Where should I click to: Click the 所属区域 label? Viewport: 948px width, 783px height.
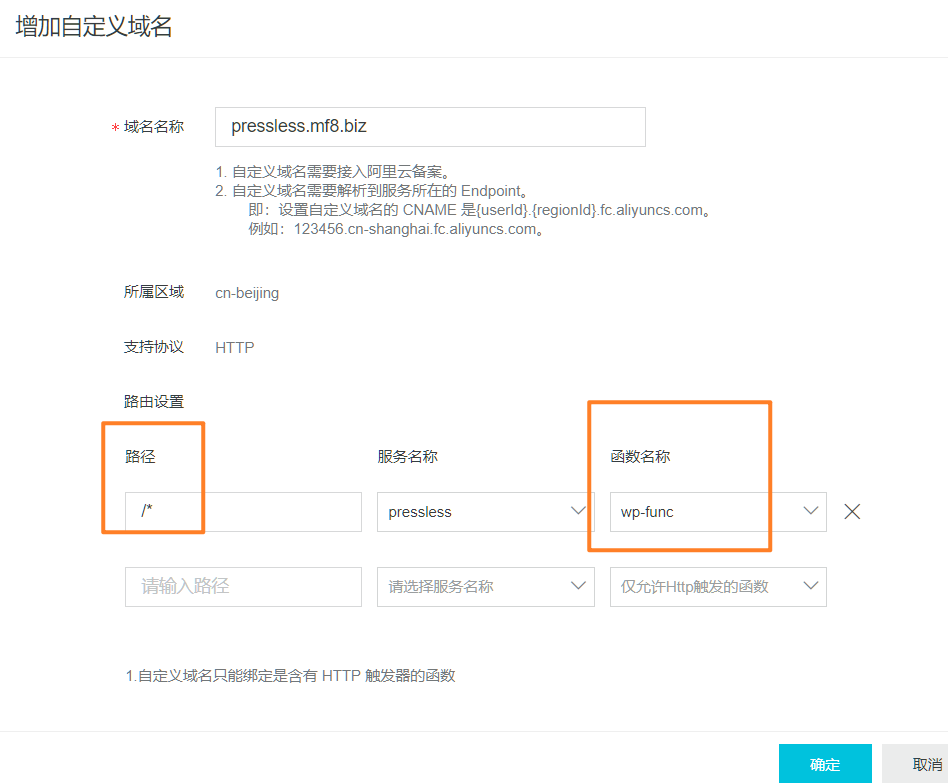154,292
